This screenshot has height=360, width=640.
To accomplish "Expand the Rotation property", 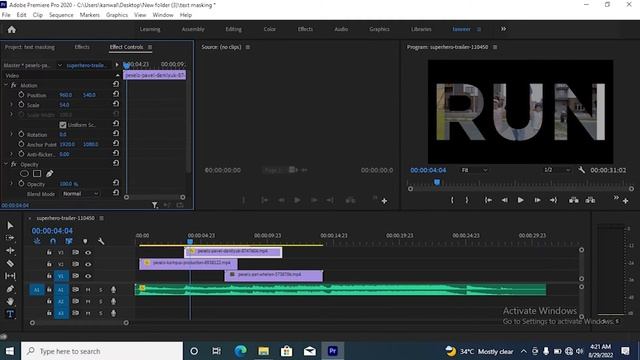I will tap(11, 134).
